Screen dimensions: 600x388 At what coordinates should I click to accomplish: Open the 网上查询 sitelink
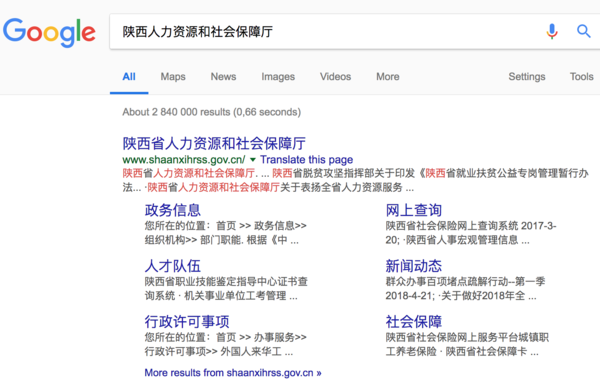[414, 210]
